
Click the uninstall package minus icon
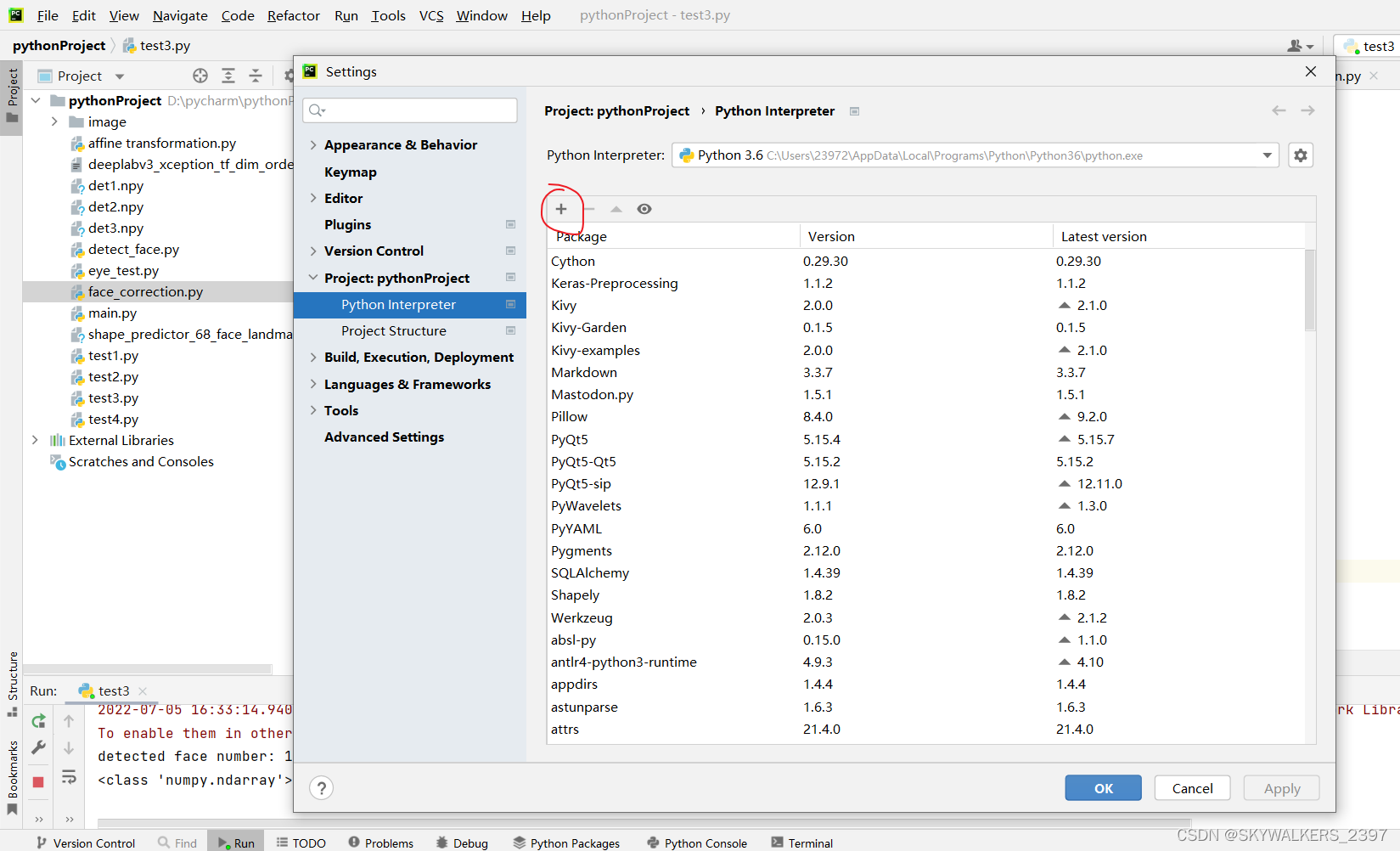coord(589,209)
